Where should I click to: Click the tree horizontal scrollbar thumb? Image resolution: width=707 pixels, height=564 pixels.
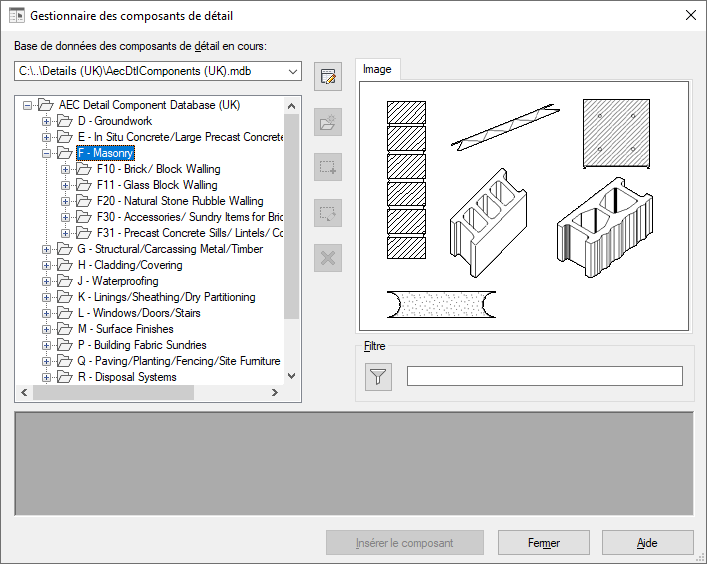point(113,393)
